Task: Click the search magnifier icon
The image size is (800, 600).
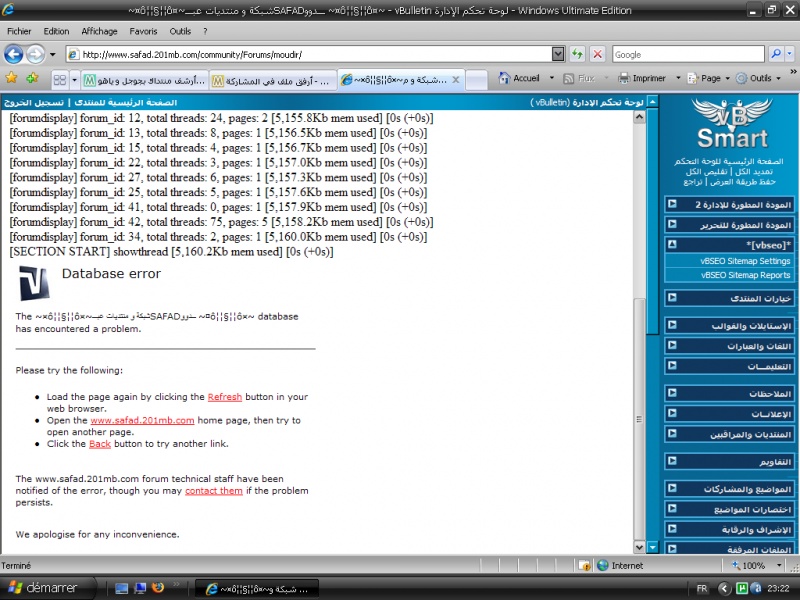Action: 775,54
